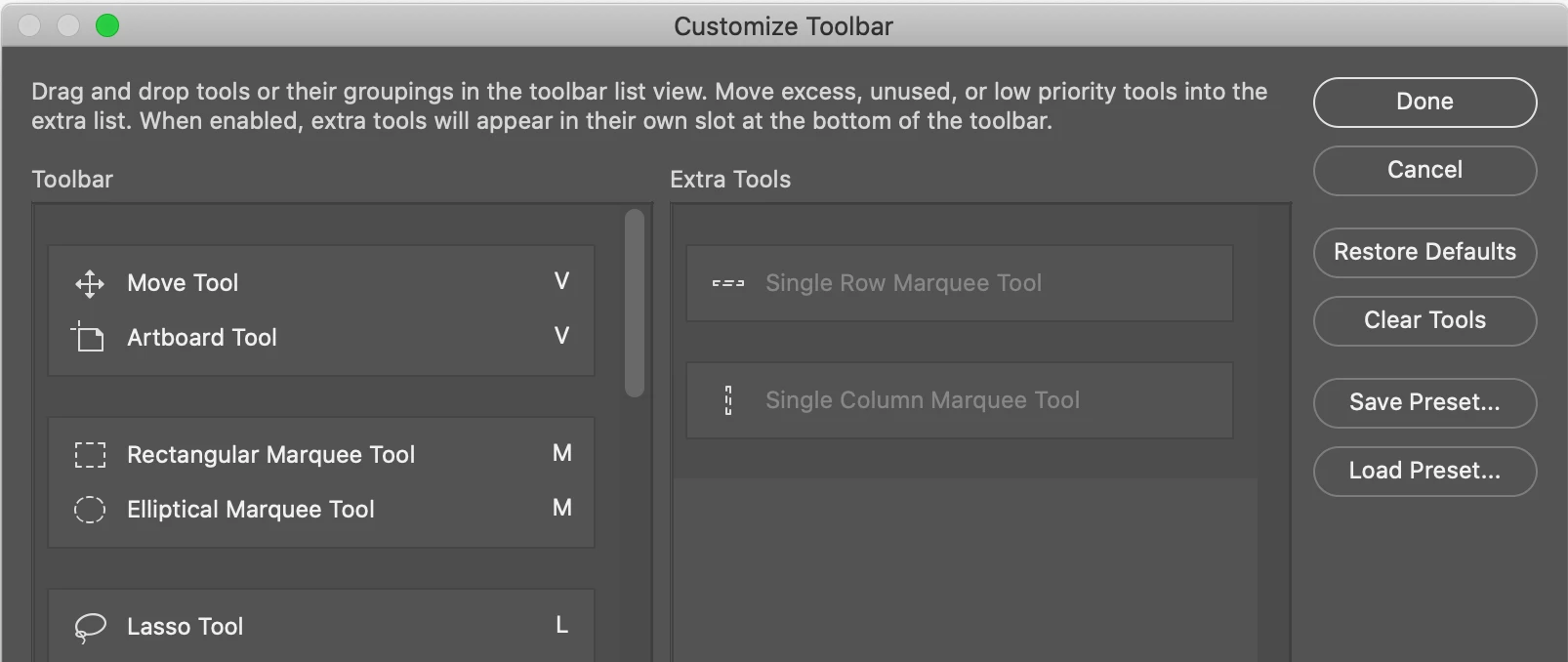Screen dimensions: 1568x662
Task: Click the Single Column Marquee Tool icon
Action: (728, 400)
